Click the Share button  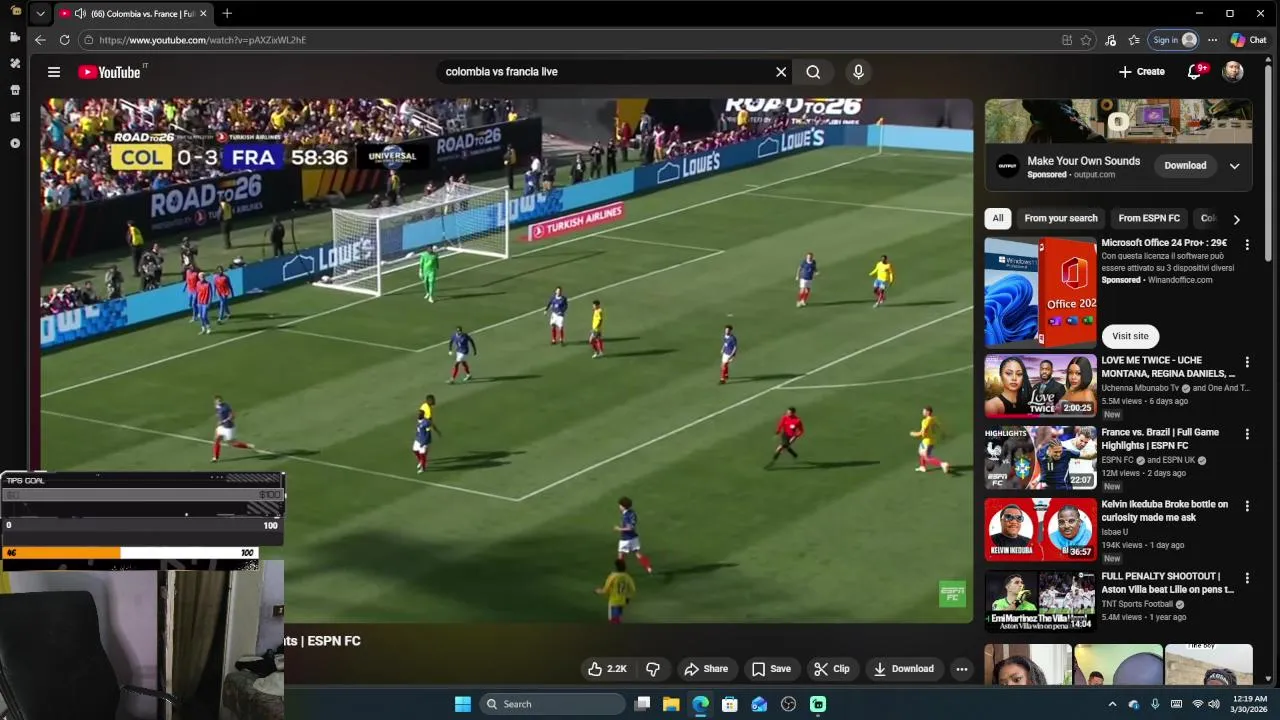click(x=705, y=669)
